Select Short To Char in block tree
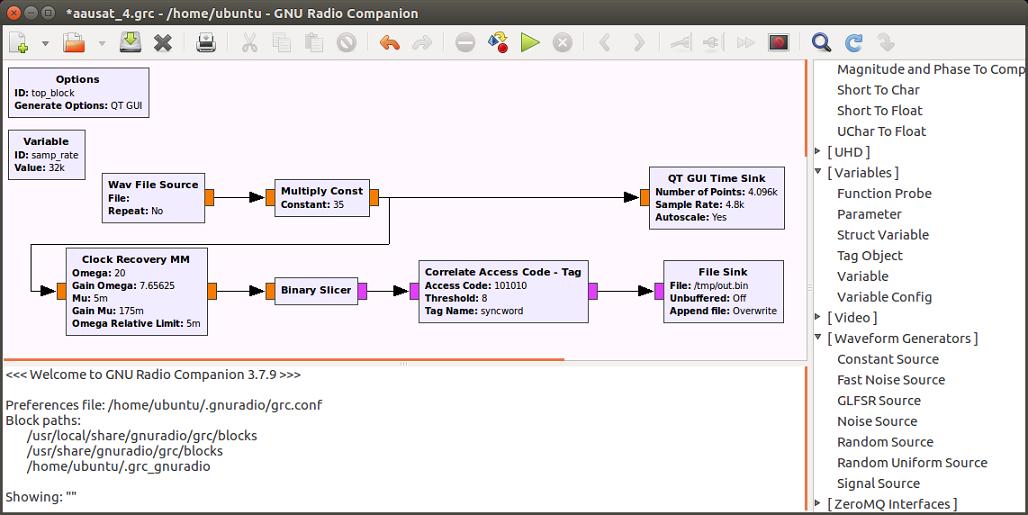 point(878,90)
